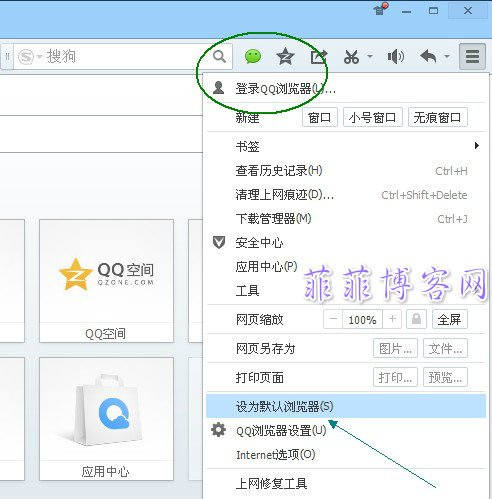The image size is (492, 499).
Task: Select the scissors screenshot tool
Action: 351,57
